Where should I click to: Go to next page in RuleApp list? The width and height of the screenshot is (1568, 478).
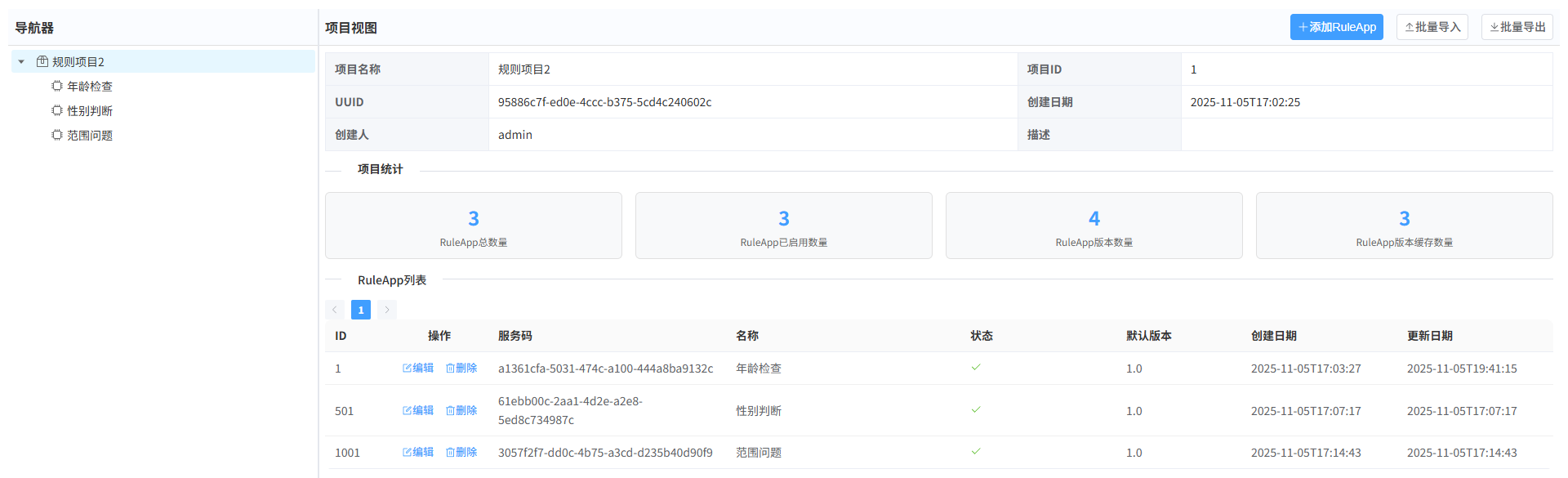(x=387, y=310)
